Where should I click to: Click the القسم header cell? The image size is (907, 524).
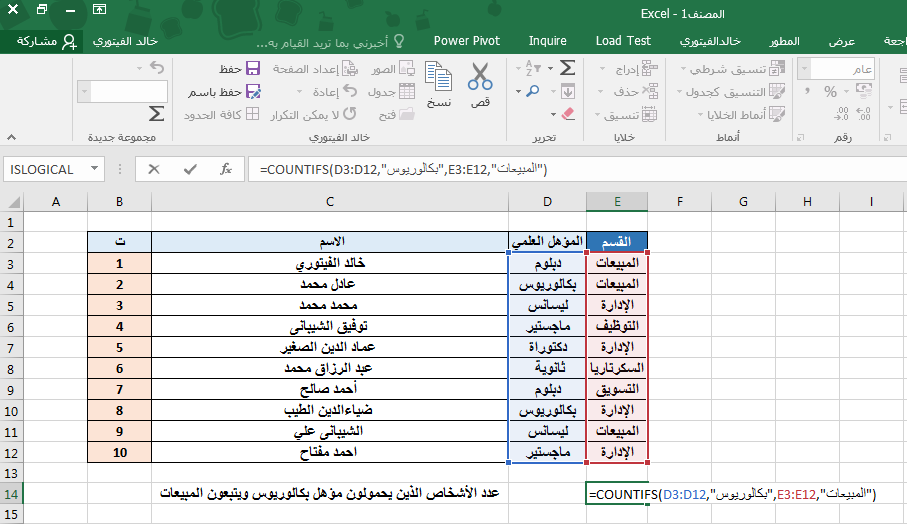pyautogui.click(x=617, y=242)
